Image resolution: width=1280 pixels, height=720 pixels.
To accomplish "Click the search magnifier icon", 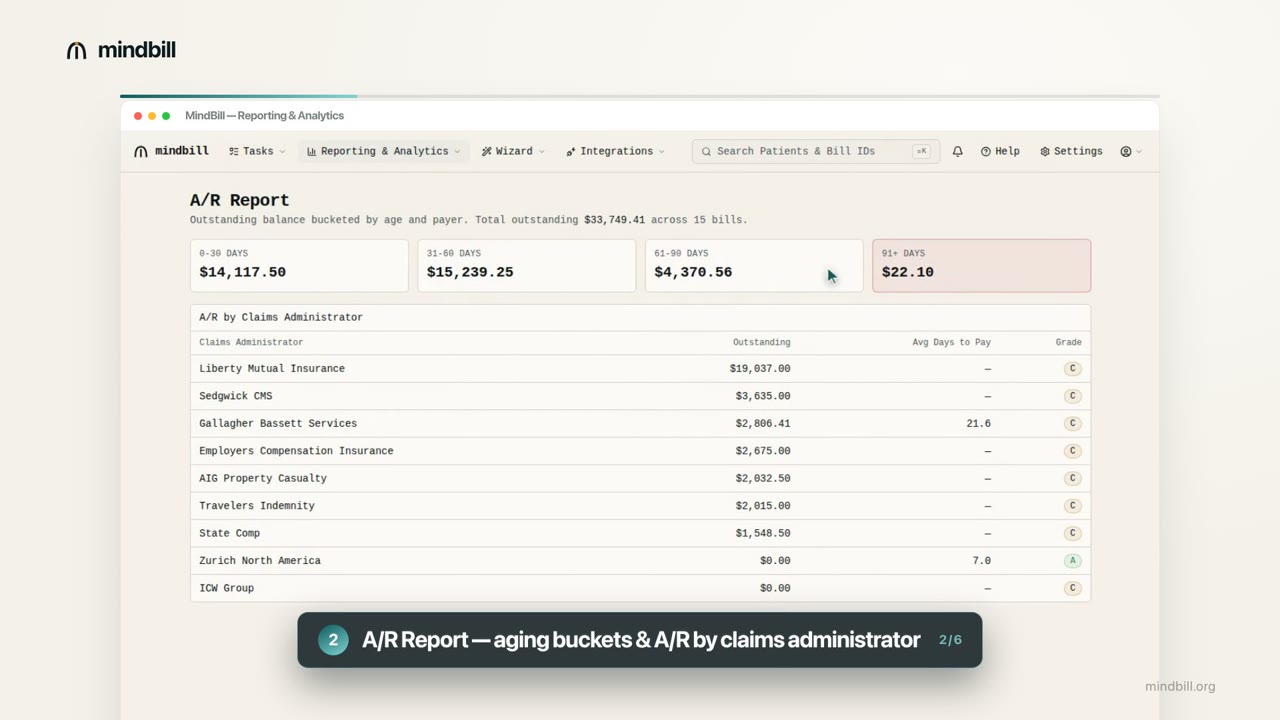I will point(706,152).
